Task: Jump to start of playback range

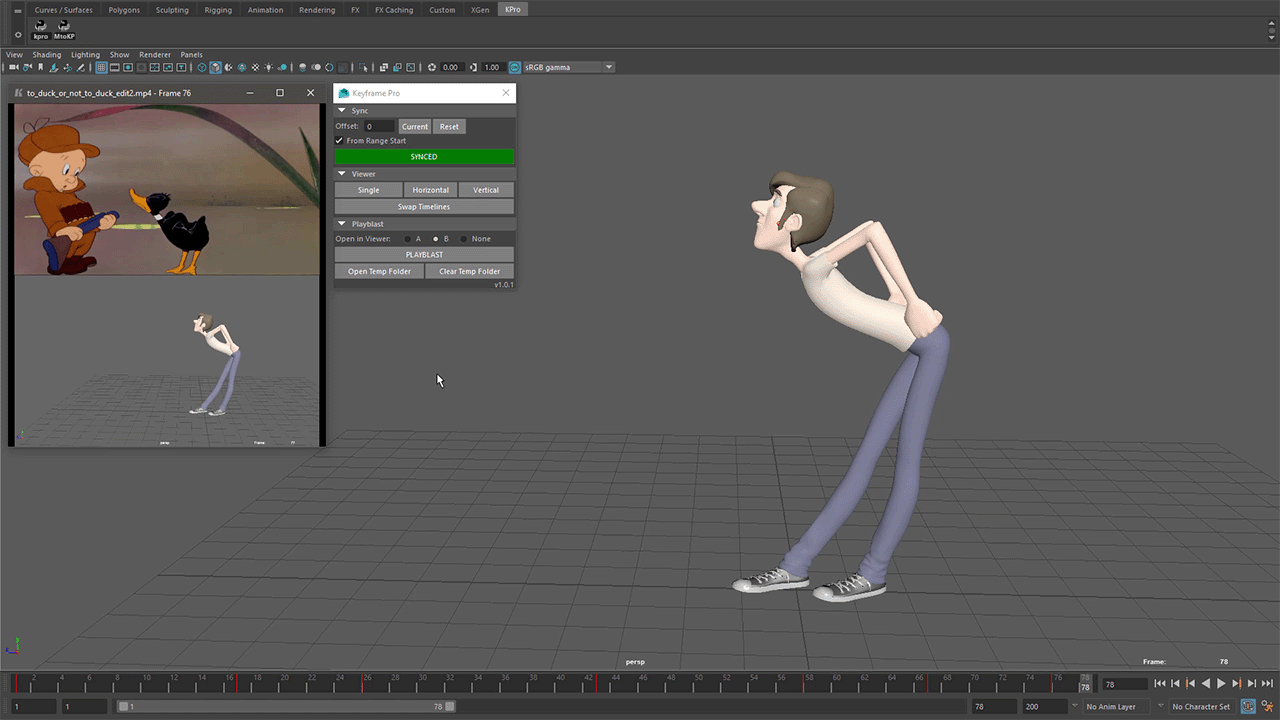Action: point(1159,684)
